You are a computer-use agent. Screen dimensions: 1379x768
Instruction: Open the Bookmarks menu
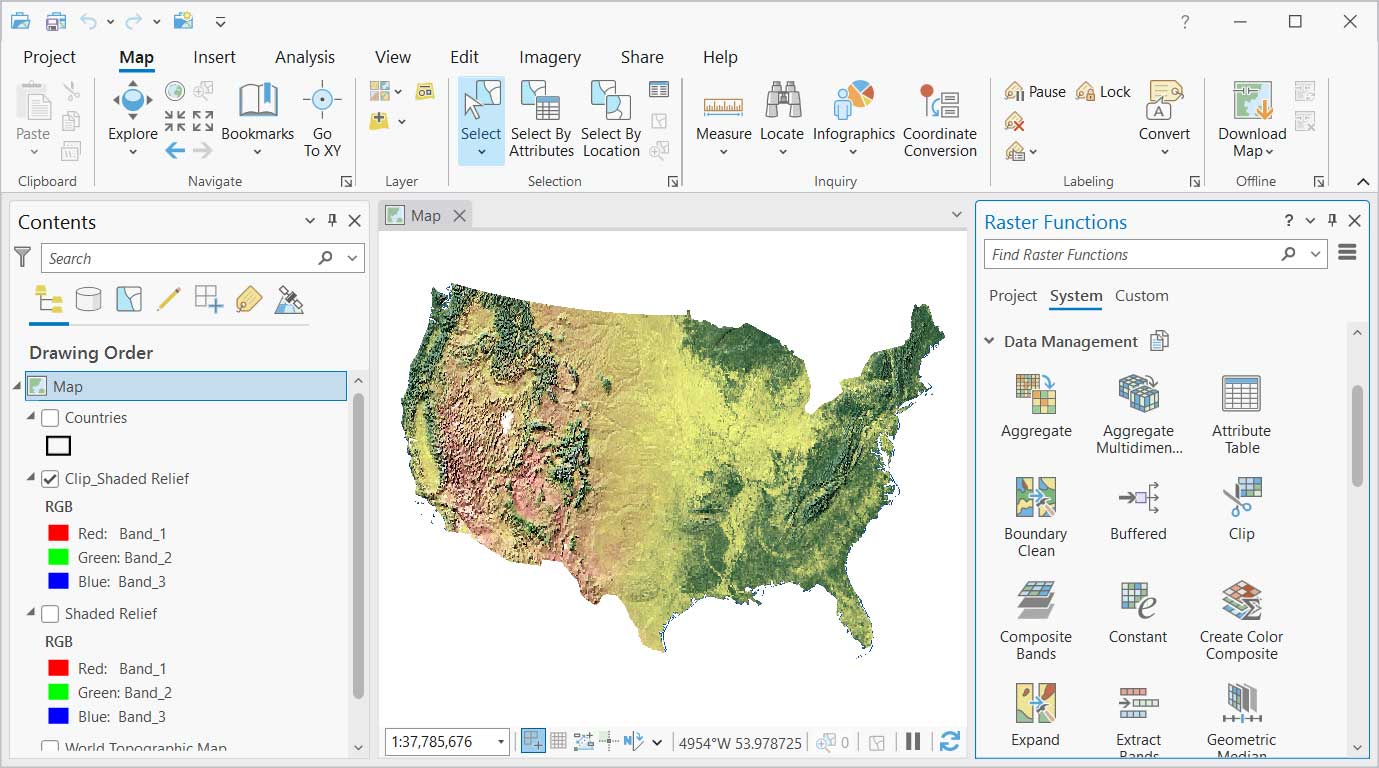point(257,120)
